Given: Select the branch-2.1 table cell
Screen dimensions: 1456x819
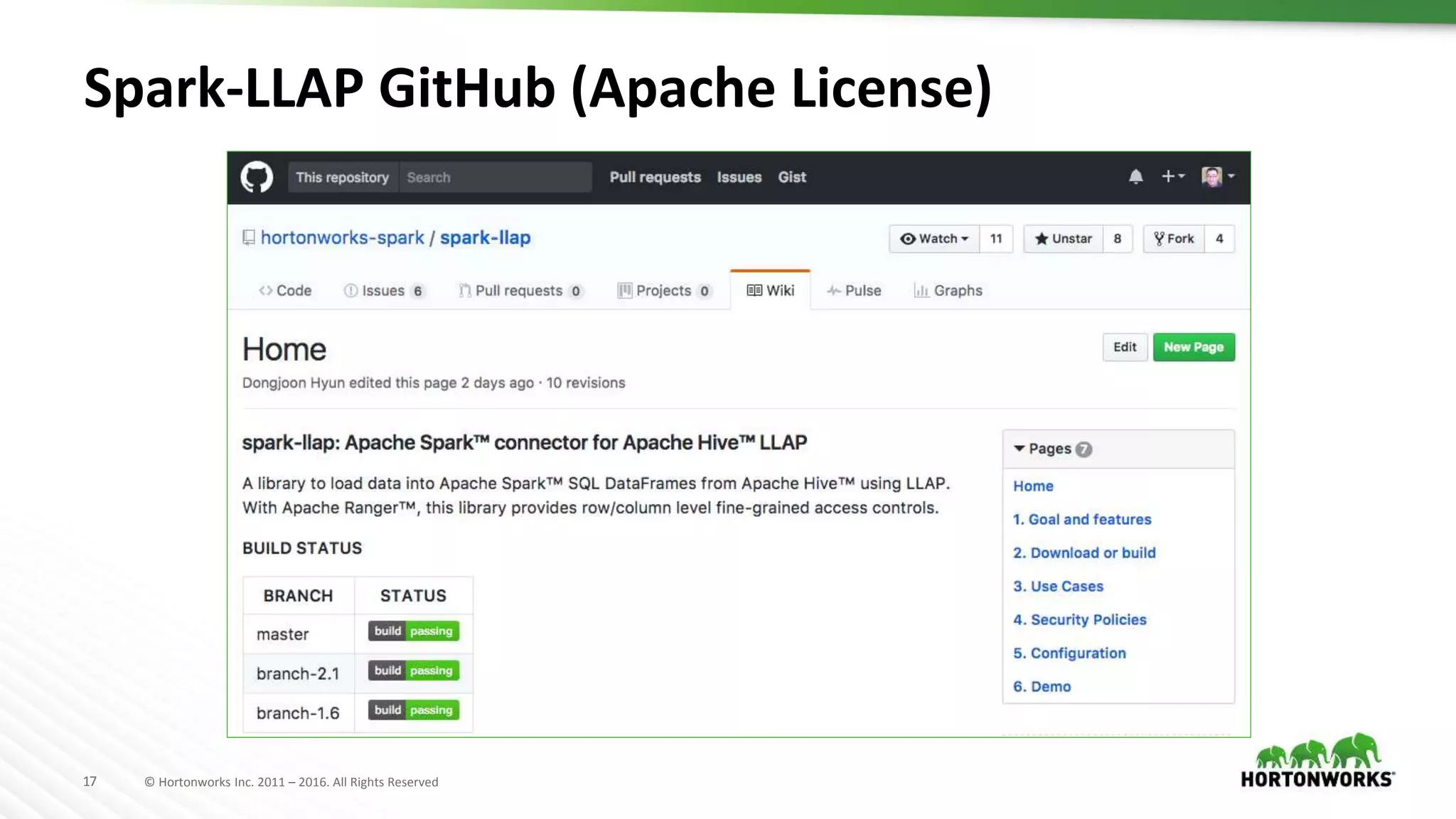Looking at the screenshot, I should click(299, 673).
